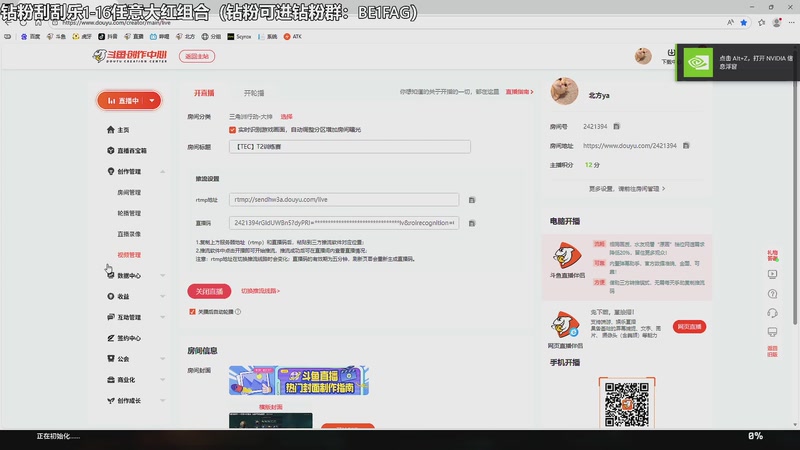This screenshot has width=800, height=450.
Task: Click the Douyu creation center logo
Action: pyautogui.click(x=130, y=56)
